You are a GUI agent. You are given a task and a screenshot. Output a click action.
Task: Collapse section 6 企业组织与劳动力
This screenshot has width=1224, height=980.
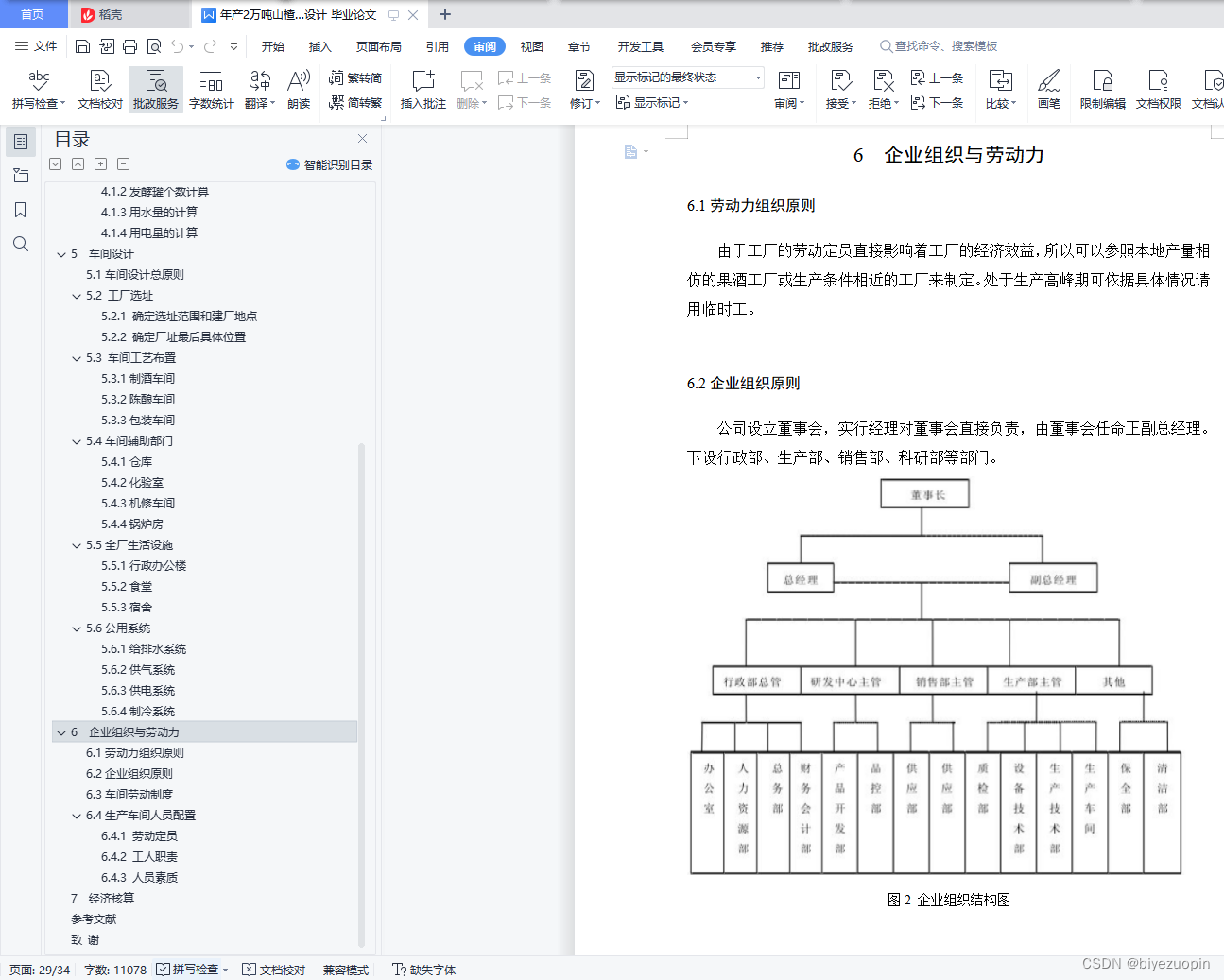click(x=61, y=732)
